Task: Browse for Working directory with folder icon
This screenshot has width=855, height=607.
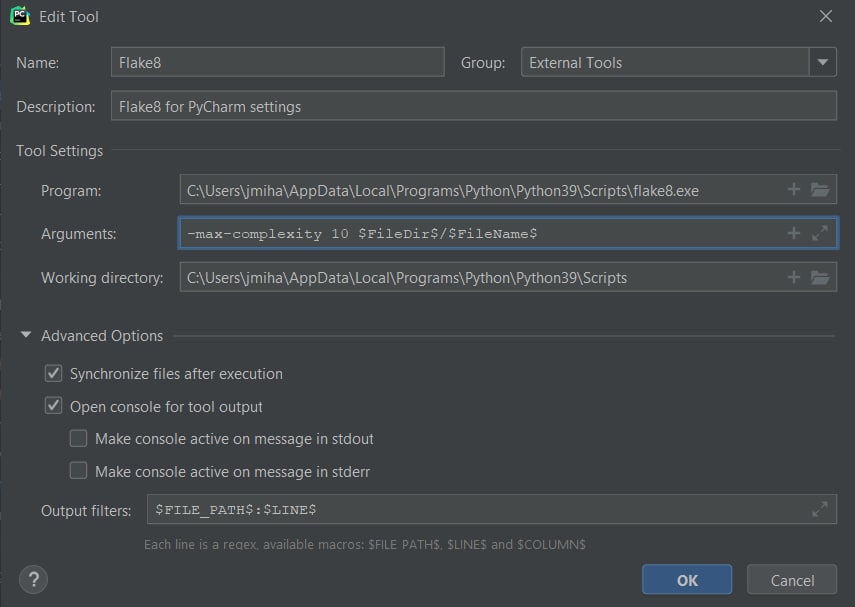Action: pyautogui.click(x=820, y=278)
